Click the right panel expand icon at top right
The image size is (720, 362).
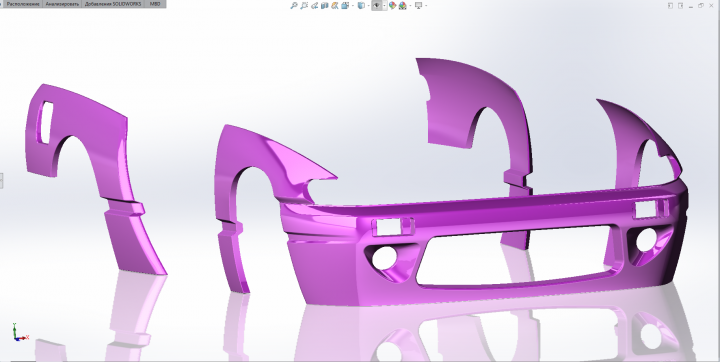(681, 6)
